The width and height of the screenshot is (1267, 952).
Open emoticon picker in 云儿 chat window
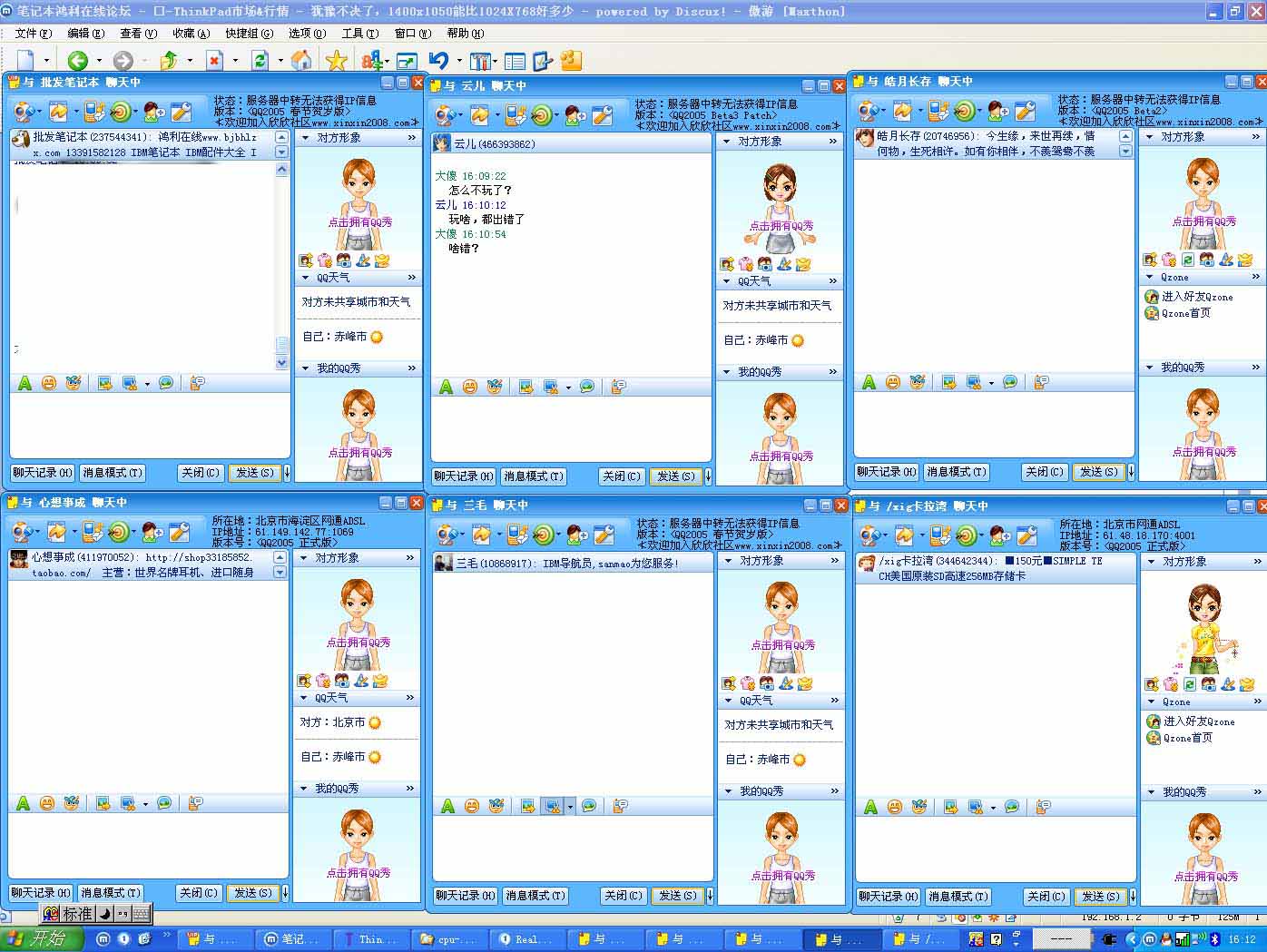[x=470, y=387]
